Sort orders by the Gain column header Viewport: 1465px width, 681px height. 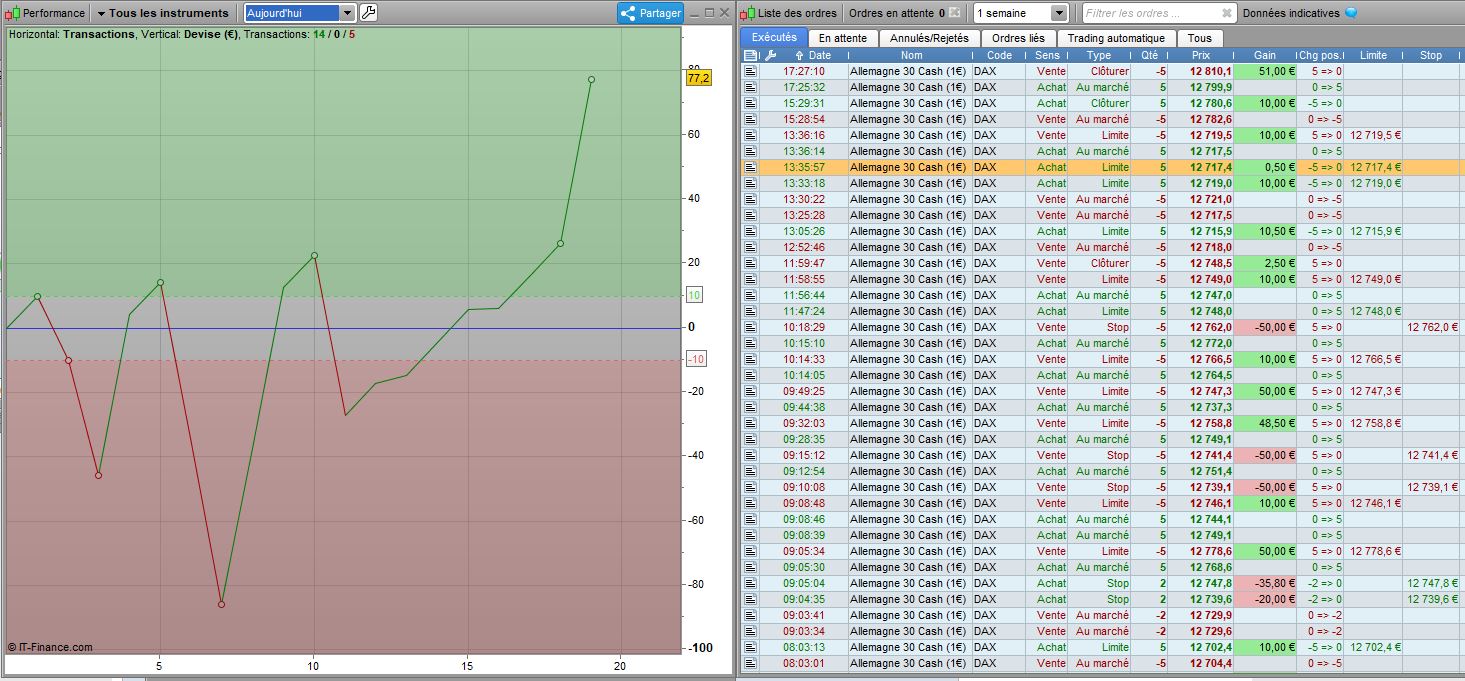point(1264,55)
